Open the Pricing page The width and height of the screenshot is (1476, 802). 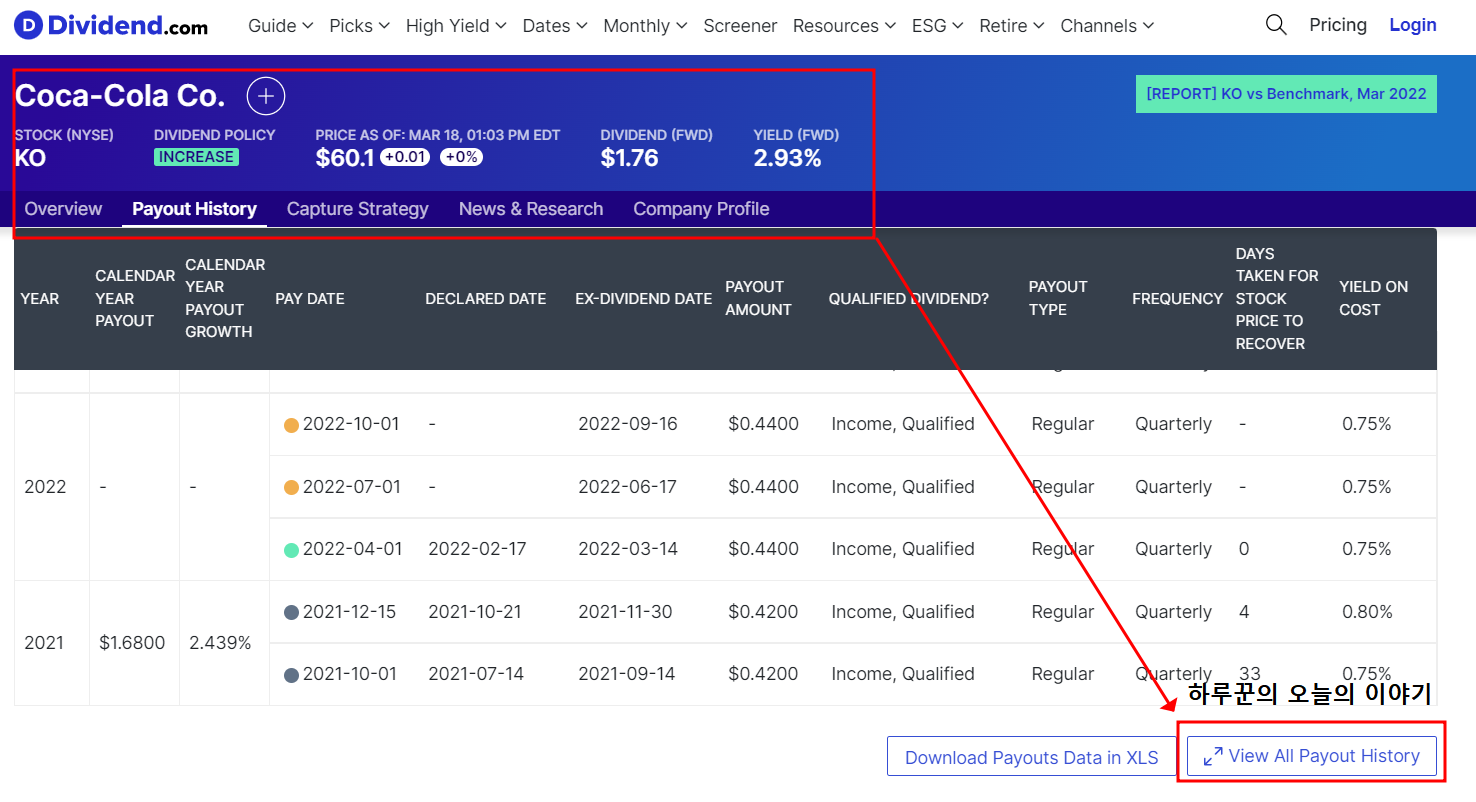(1338, 25)
